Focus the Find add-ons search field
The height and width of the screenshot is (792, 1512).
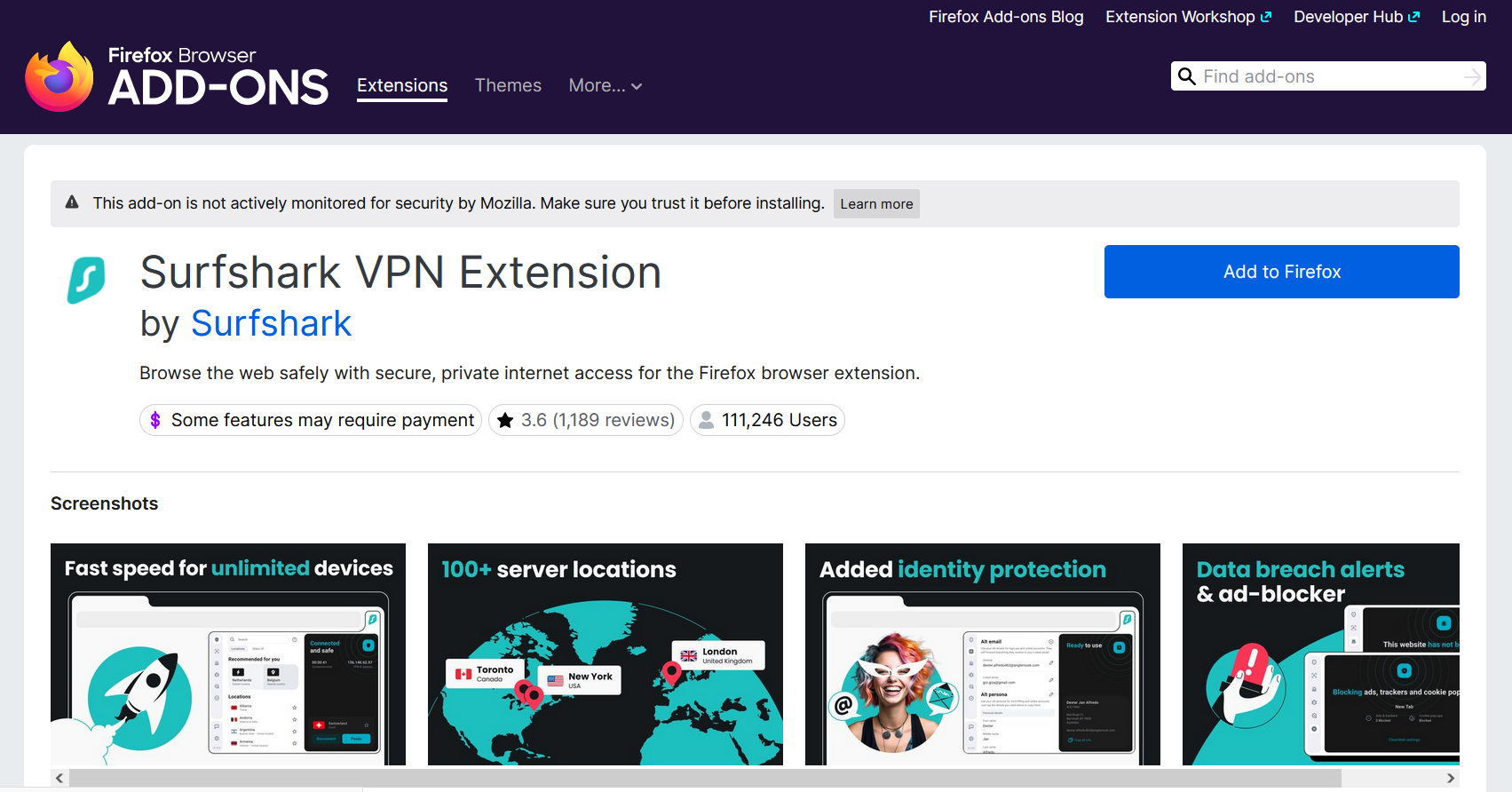[1328, 76]
